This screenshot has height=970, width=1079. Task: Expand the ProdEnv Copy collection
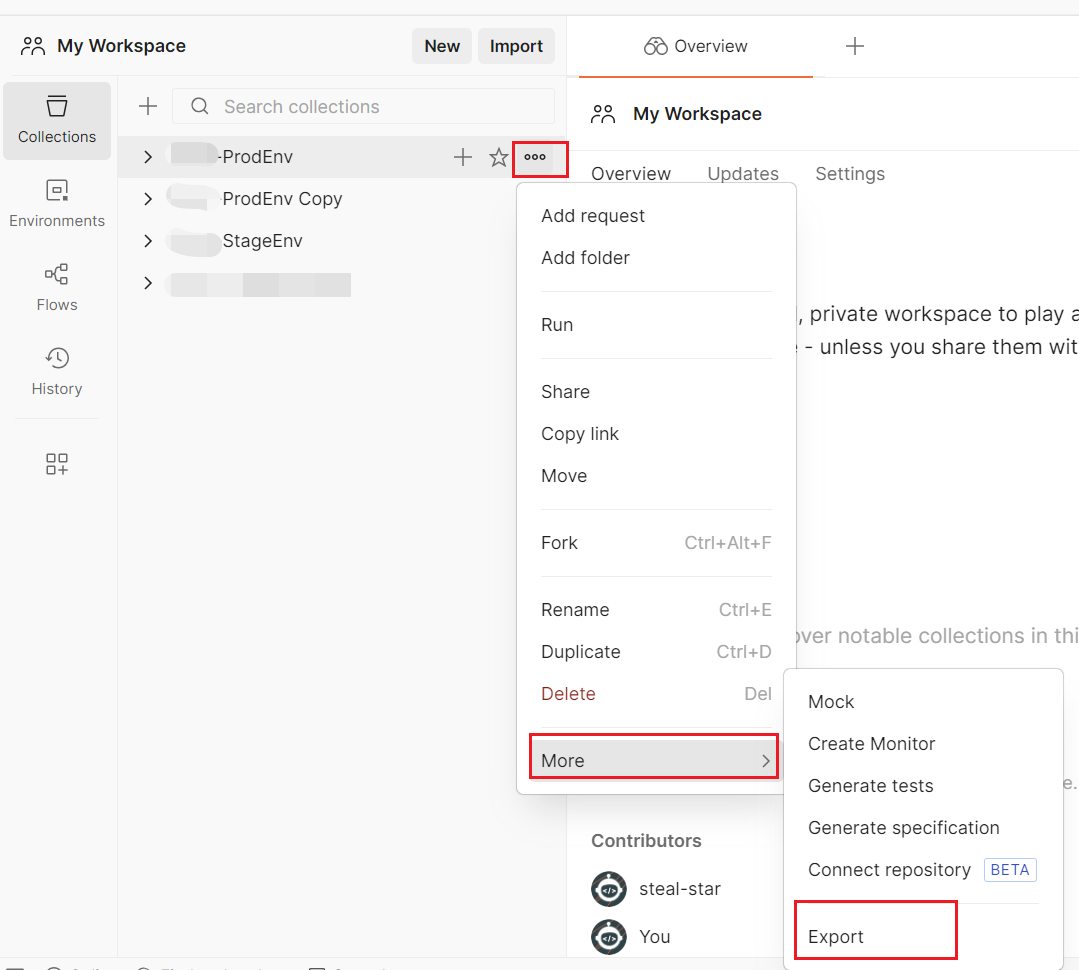pyautogui.click(x=148, y=199)
